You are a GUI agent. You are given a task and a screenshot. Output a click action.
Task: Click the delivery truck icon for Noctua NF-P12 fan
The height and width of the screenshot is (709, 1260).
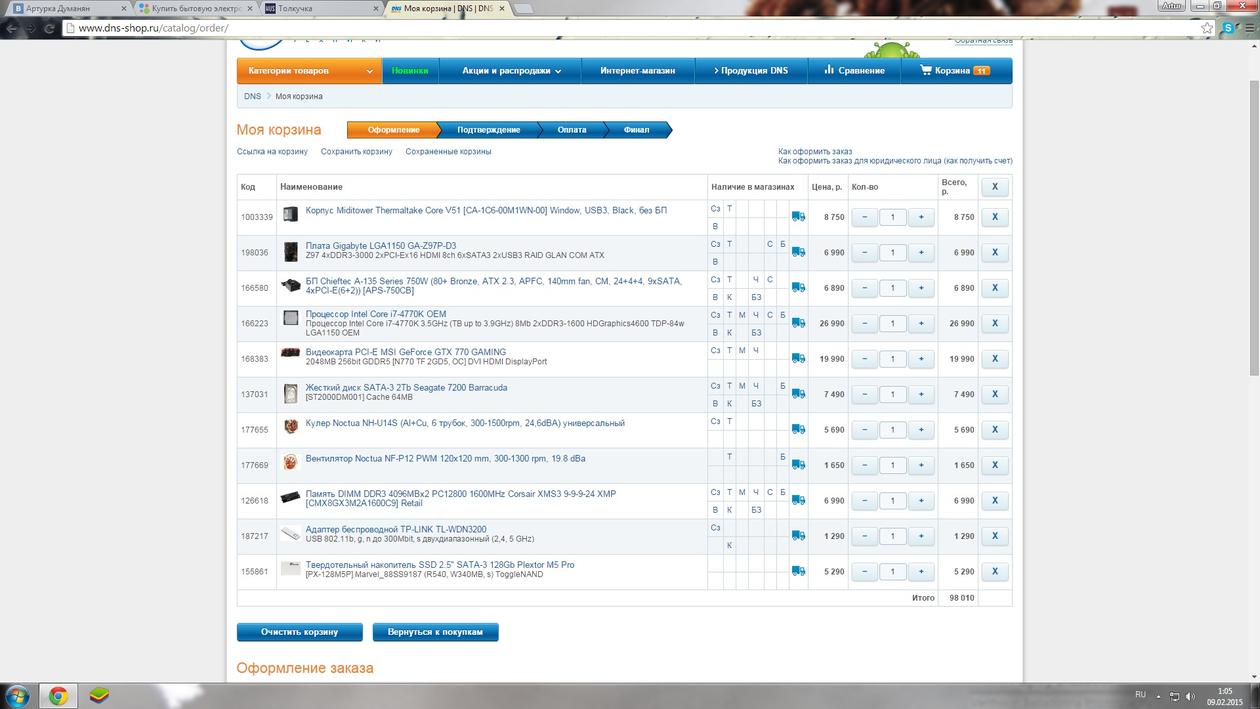click(798, 465)
